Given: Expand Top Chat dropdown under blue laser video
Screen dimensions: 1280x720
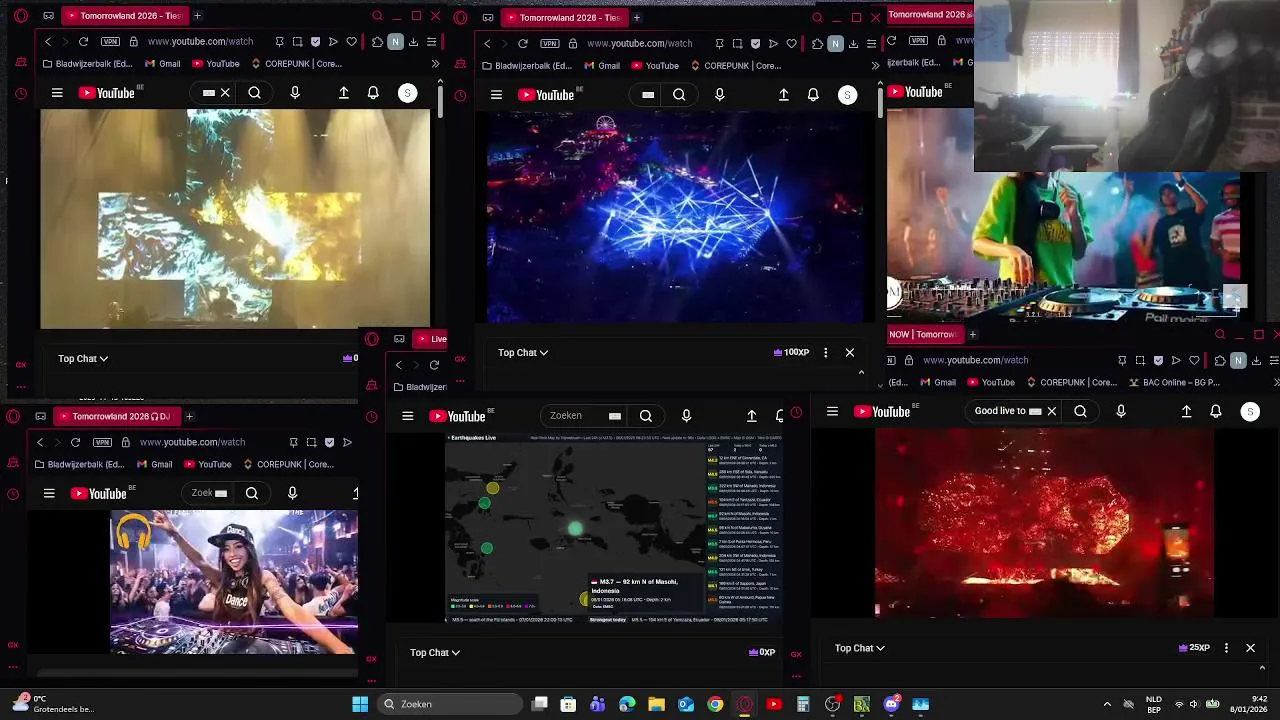Looking at the screenshot, I should click(x=523, y=352).
